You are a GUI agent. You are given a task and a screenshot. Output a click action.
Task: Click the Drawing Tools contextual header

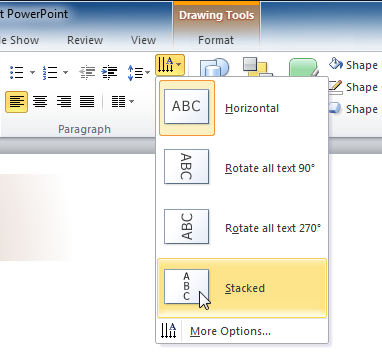tap(217, 15)
